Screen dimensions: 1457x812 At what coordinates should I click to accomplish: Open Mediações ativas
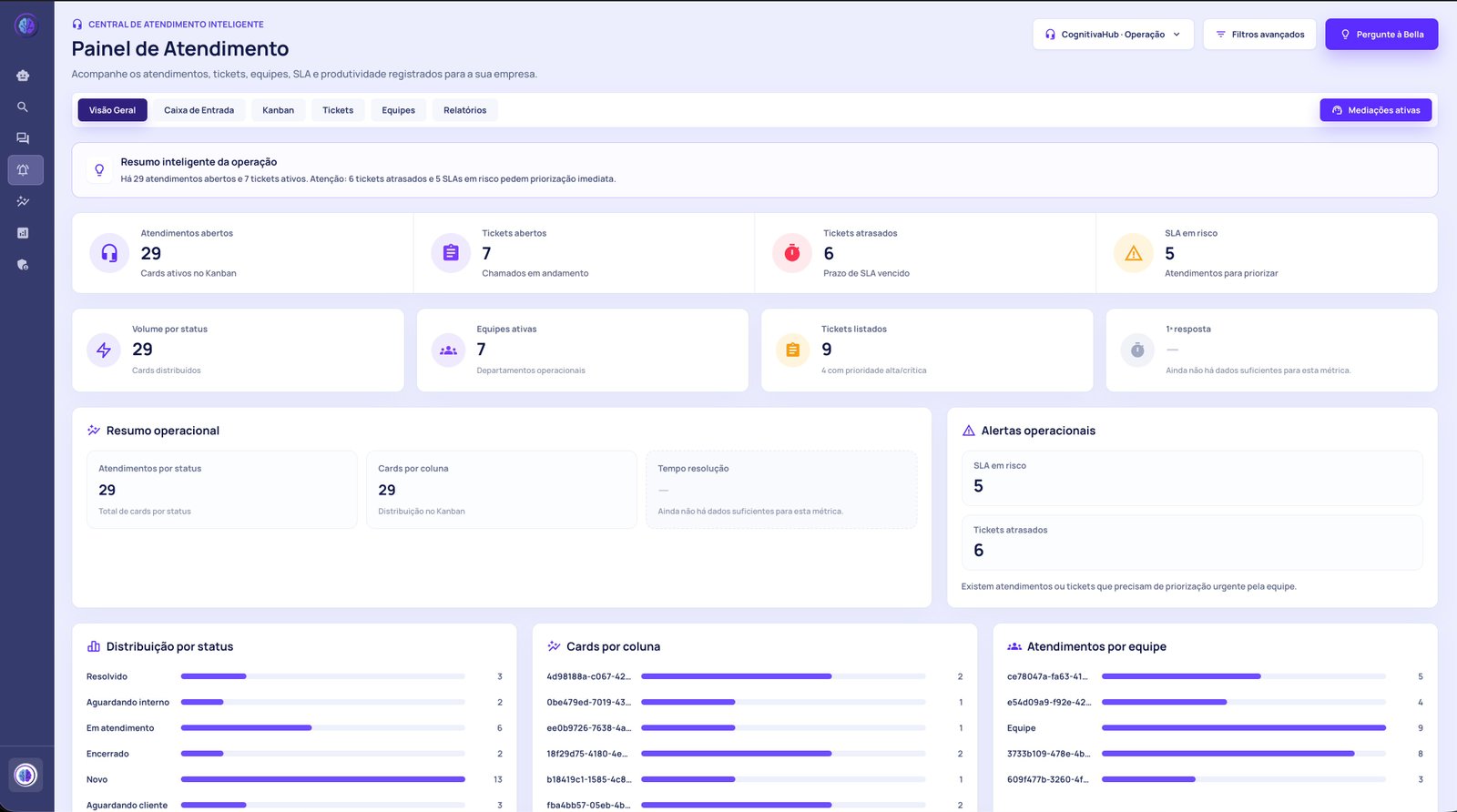click(x=1376, y=110)
